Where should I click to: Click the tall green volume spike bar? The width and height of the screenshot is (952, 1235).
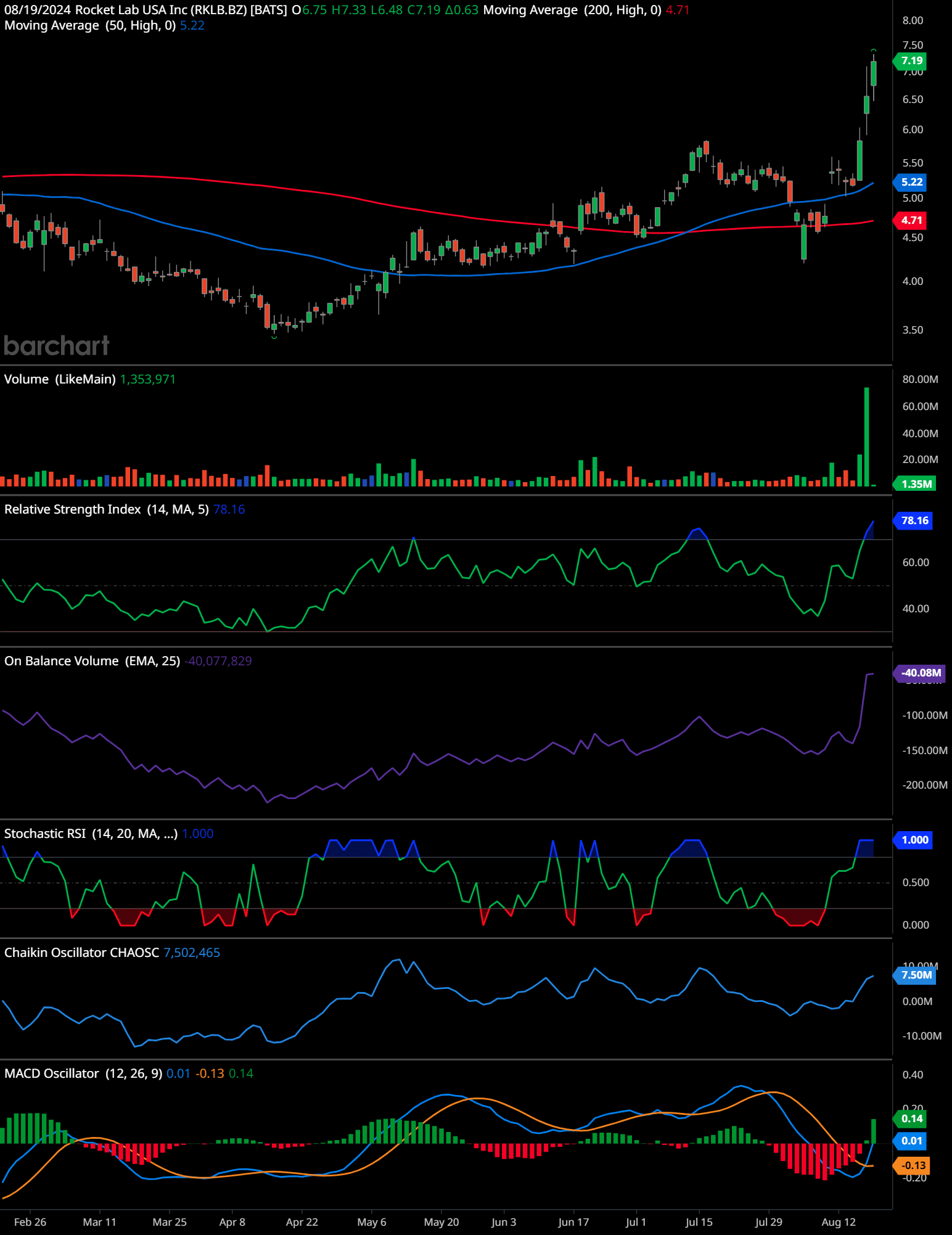867,437
